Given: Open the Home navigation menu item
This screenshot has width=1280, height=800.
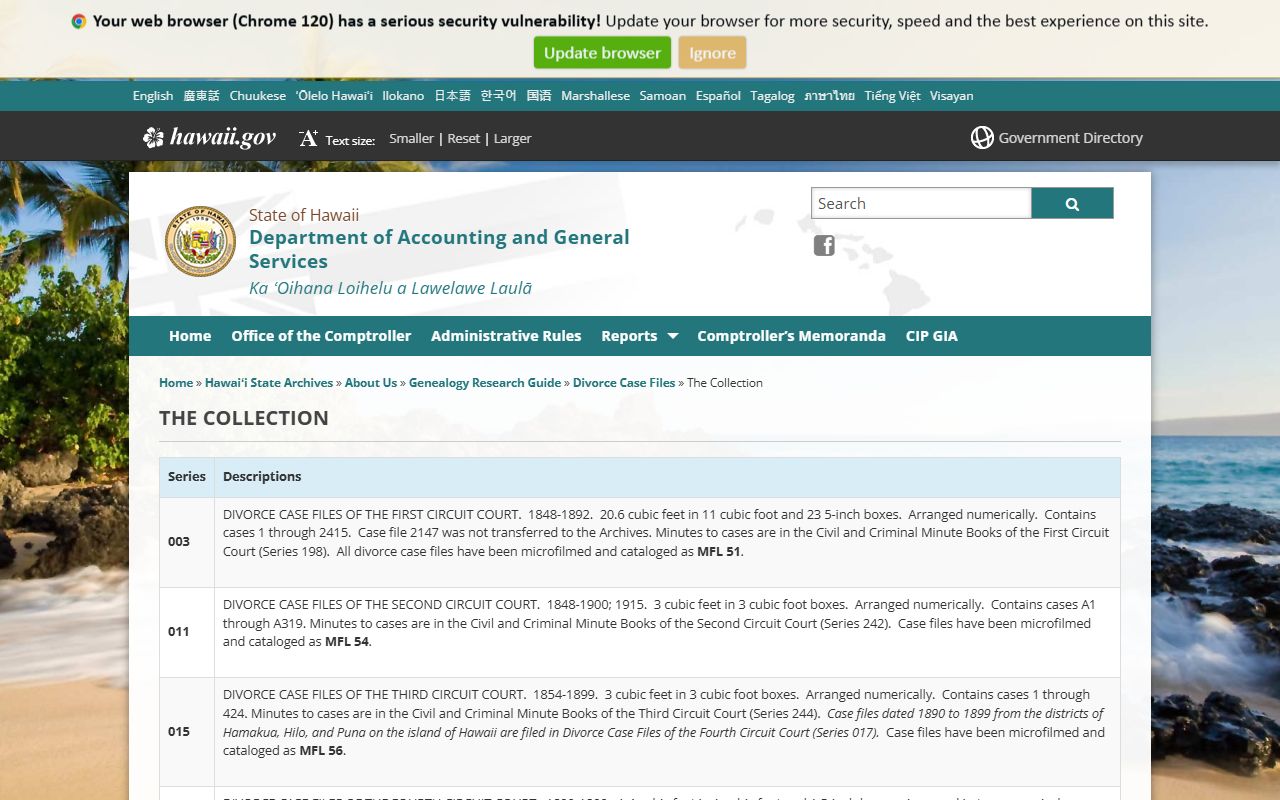Looking at the screenshot, I should (190, 336).
